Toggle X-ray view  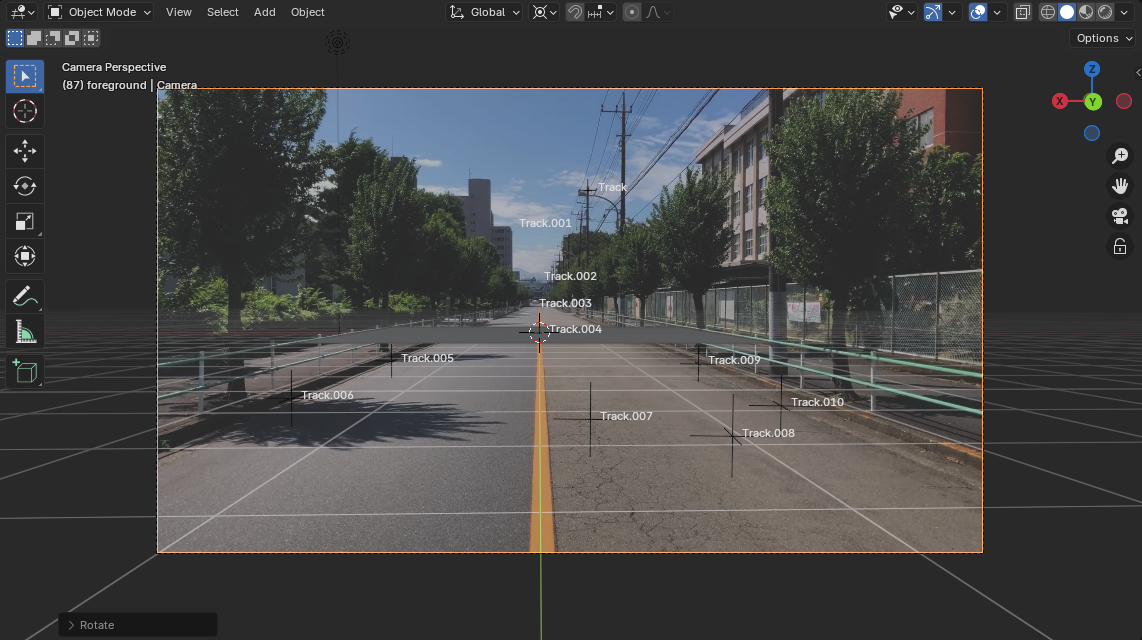point(1023,12)
